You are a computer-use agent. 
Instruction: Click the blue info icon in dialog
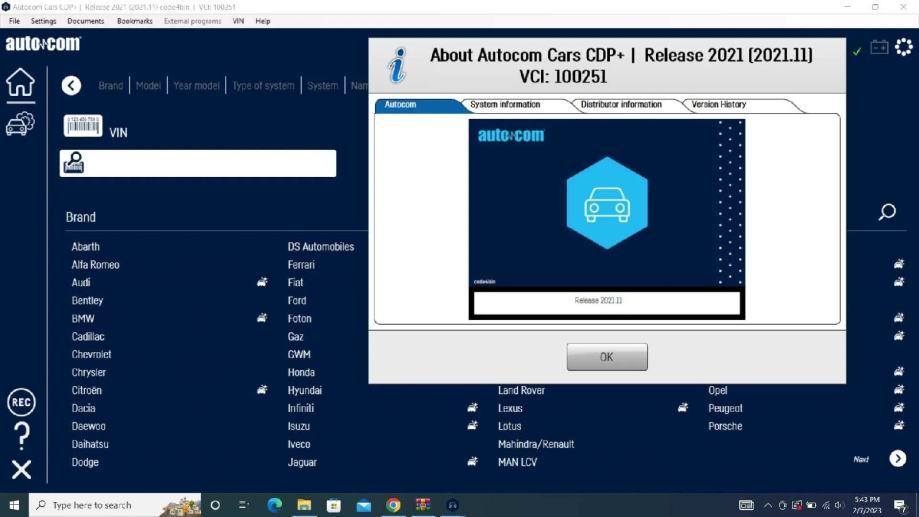point(397,65)
